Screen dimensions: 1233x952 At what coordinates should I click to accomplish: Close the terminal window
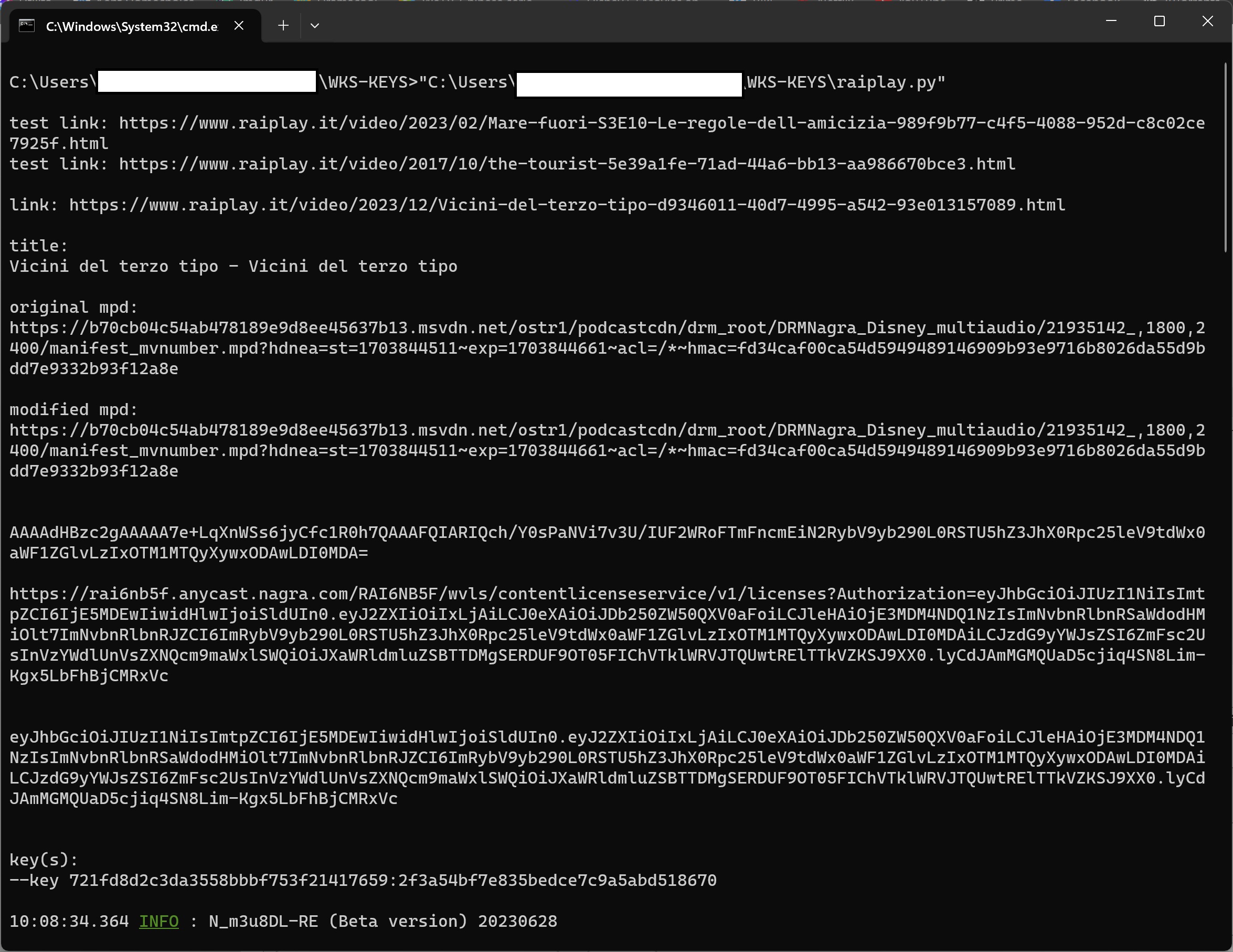click(1207, 22)
